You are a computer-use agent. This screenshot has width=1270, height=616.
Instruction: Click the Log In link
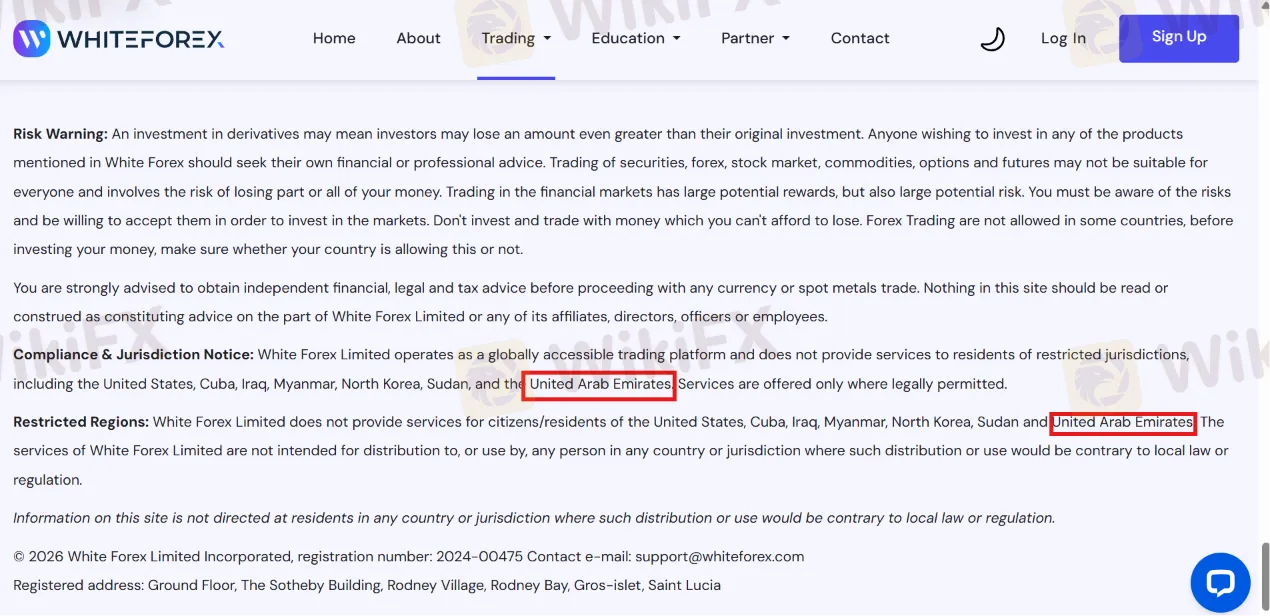coord(1063,38)
